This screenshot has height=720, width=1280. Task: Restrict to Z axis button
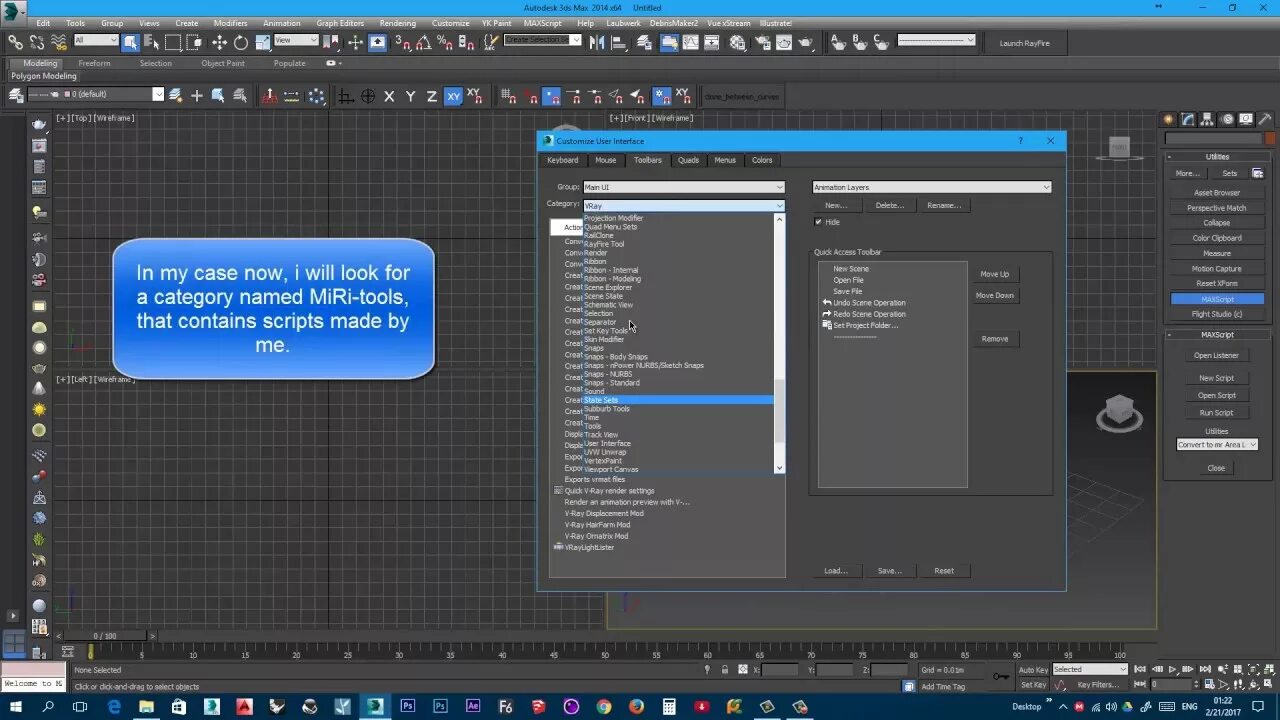[x=432, y=96]
